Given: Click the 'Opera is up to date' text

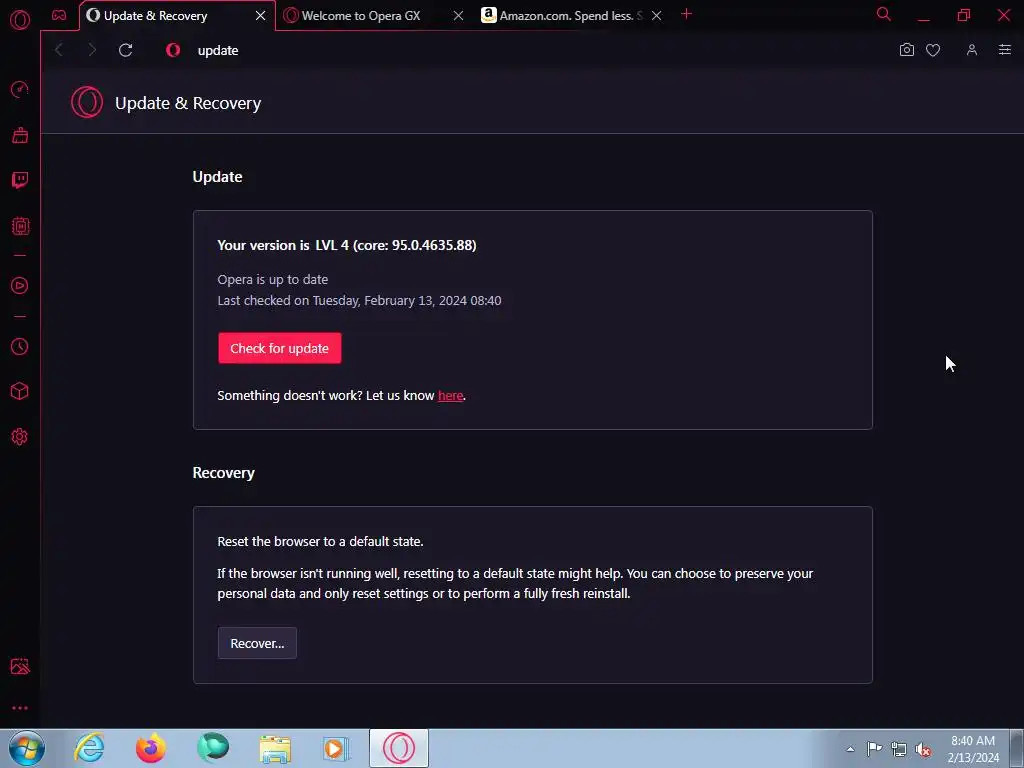Looking at the screenshot, I should [x=273, y=280].
